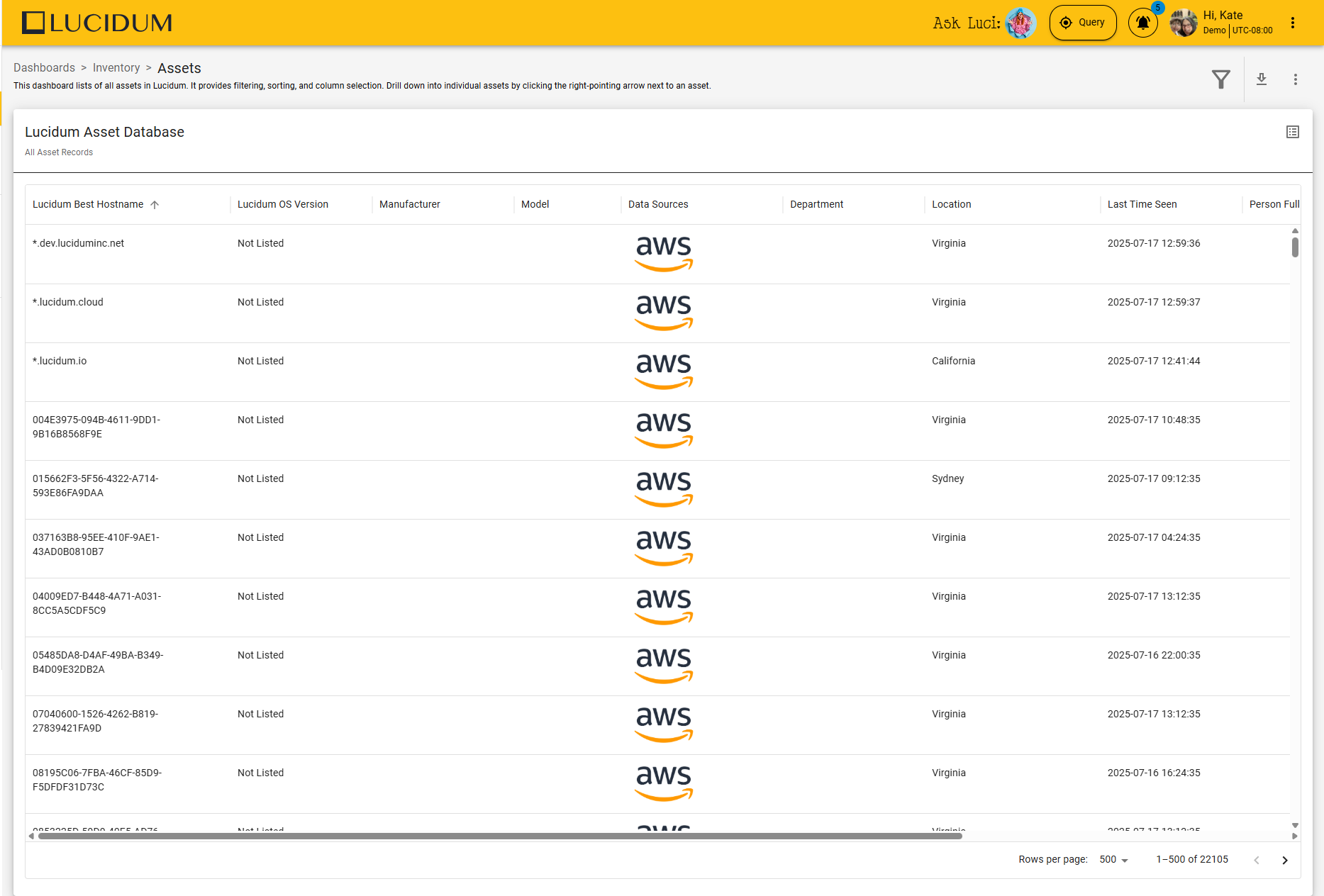The width and height of the screenshot is (1324, 896).
Task: Click AWS icon for *.dev.luciduminc.net row
Action: [x=664, y=254]
